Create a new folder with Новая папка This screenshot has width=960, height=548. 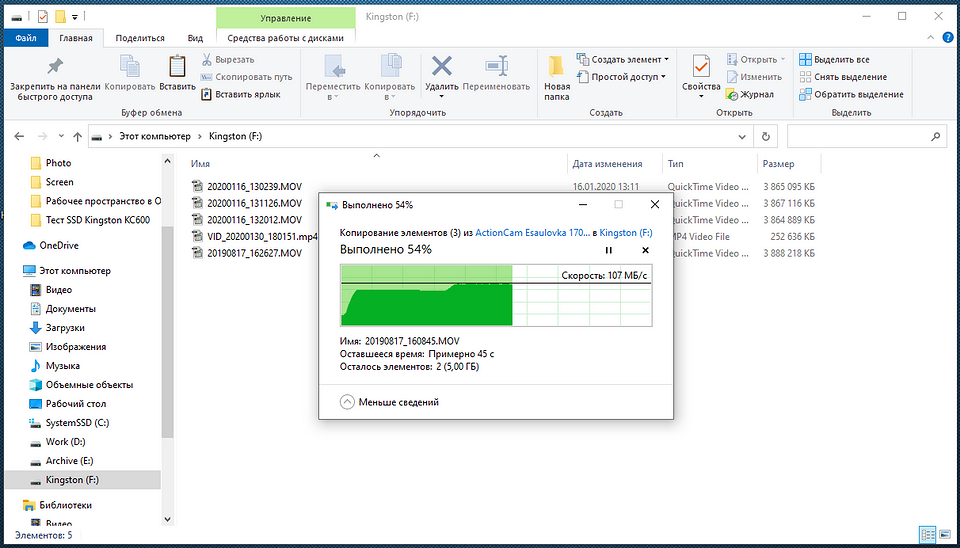click(557, 77)
